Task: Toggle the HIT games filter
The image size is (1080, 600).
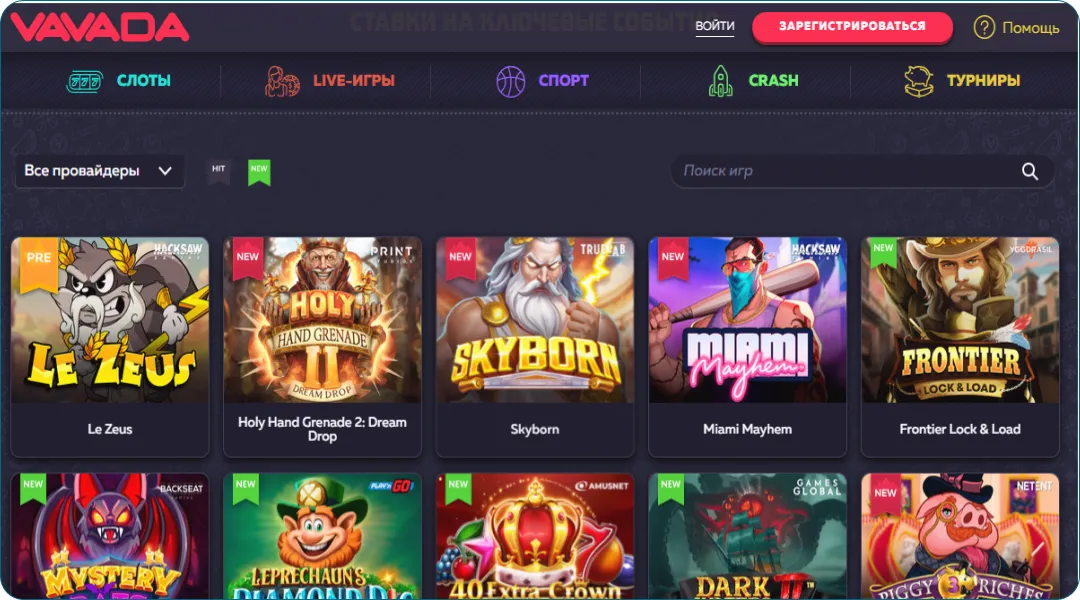Action: click(x=218, y=171)
